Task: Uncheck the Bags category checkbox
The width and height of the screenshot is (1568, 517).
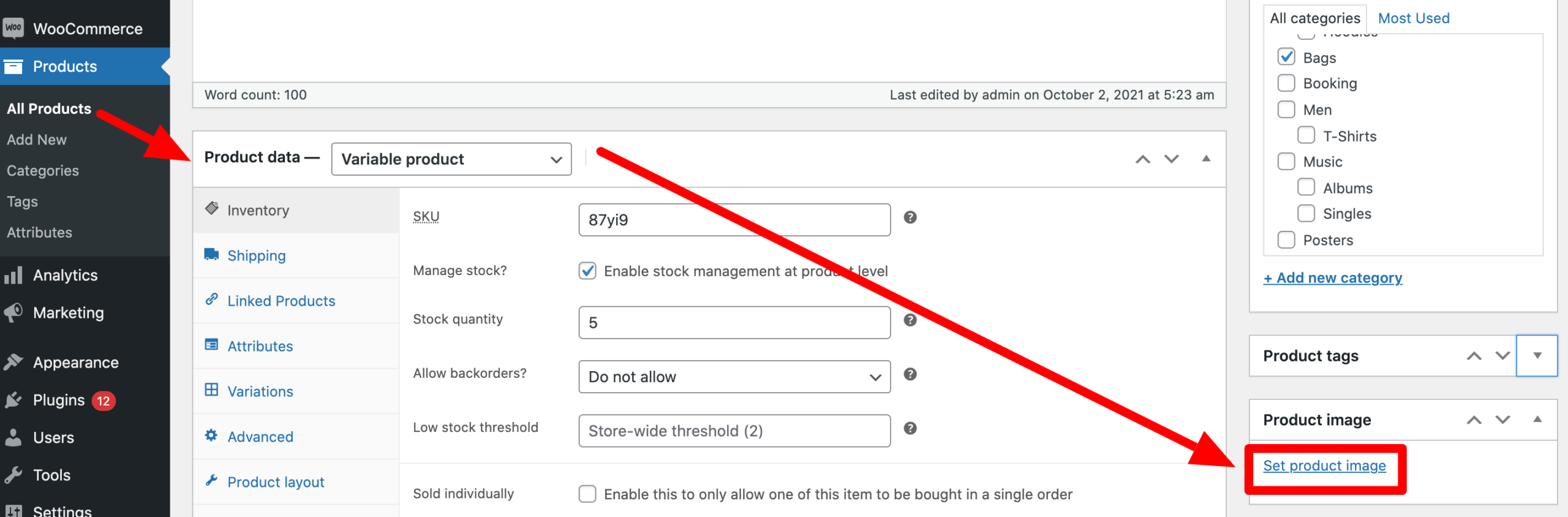Action: pos(1286,57)
